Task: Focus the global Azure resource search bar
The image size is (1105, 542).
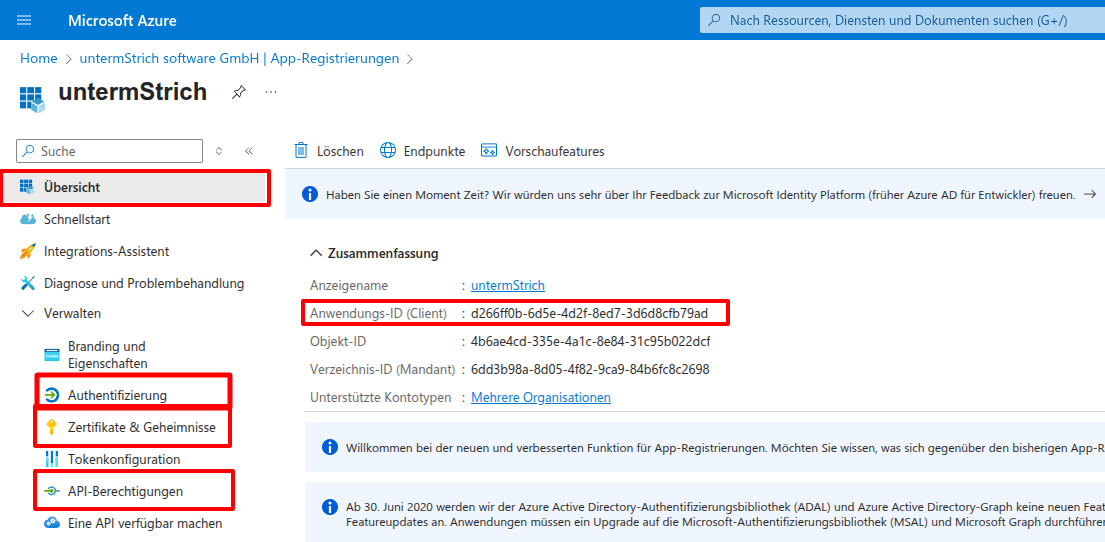Action: click(x=900, y=20)
